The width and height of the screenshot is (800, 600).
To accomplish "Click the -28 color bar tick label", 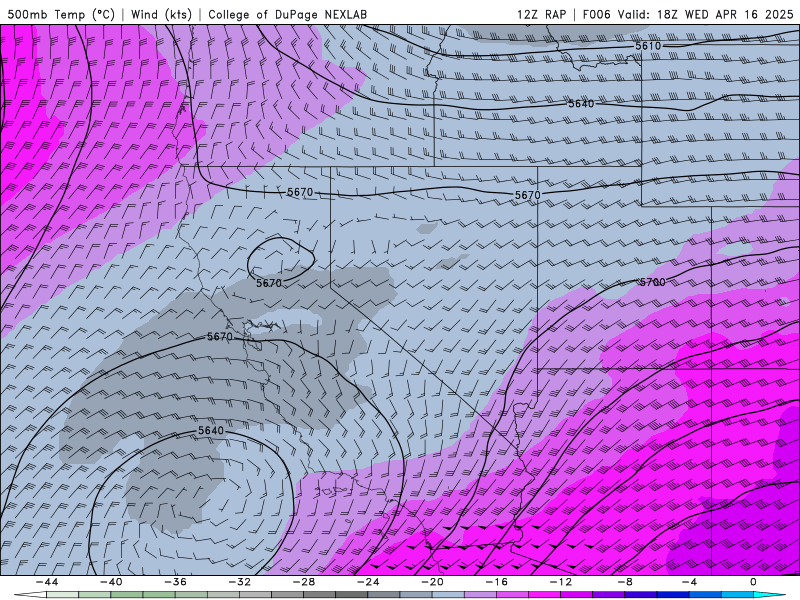I will coord(304,582).
